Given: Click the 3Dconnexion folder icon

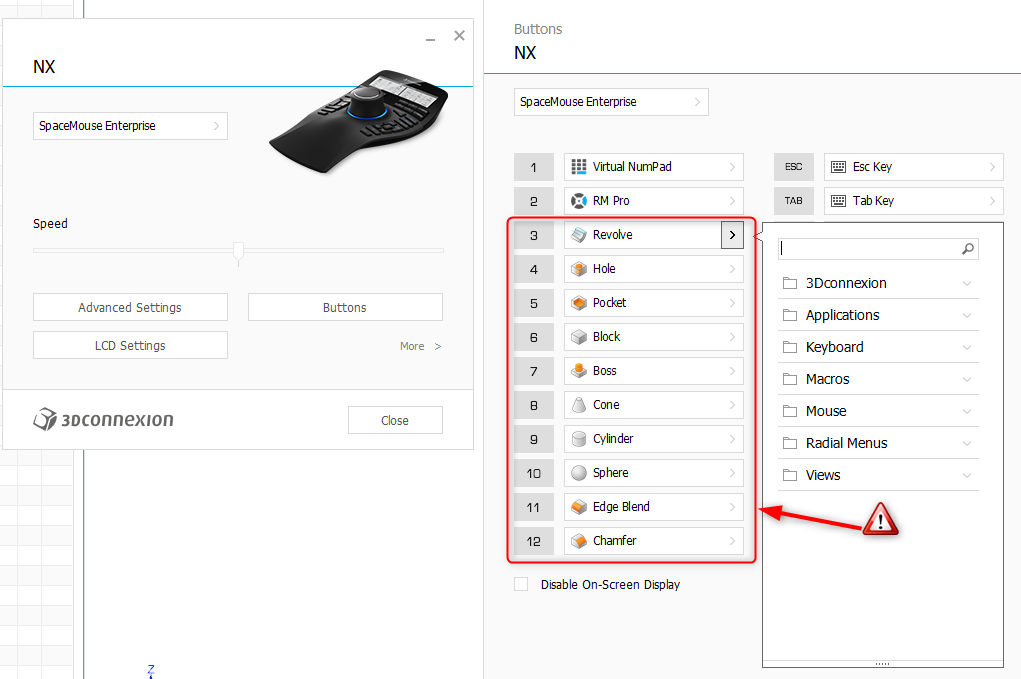Looking at the screenshot, I should pyautogui.click(x=790, y=283).
